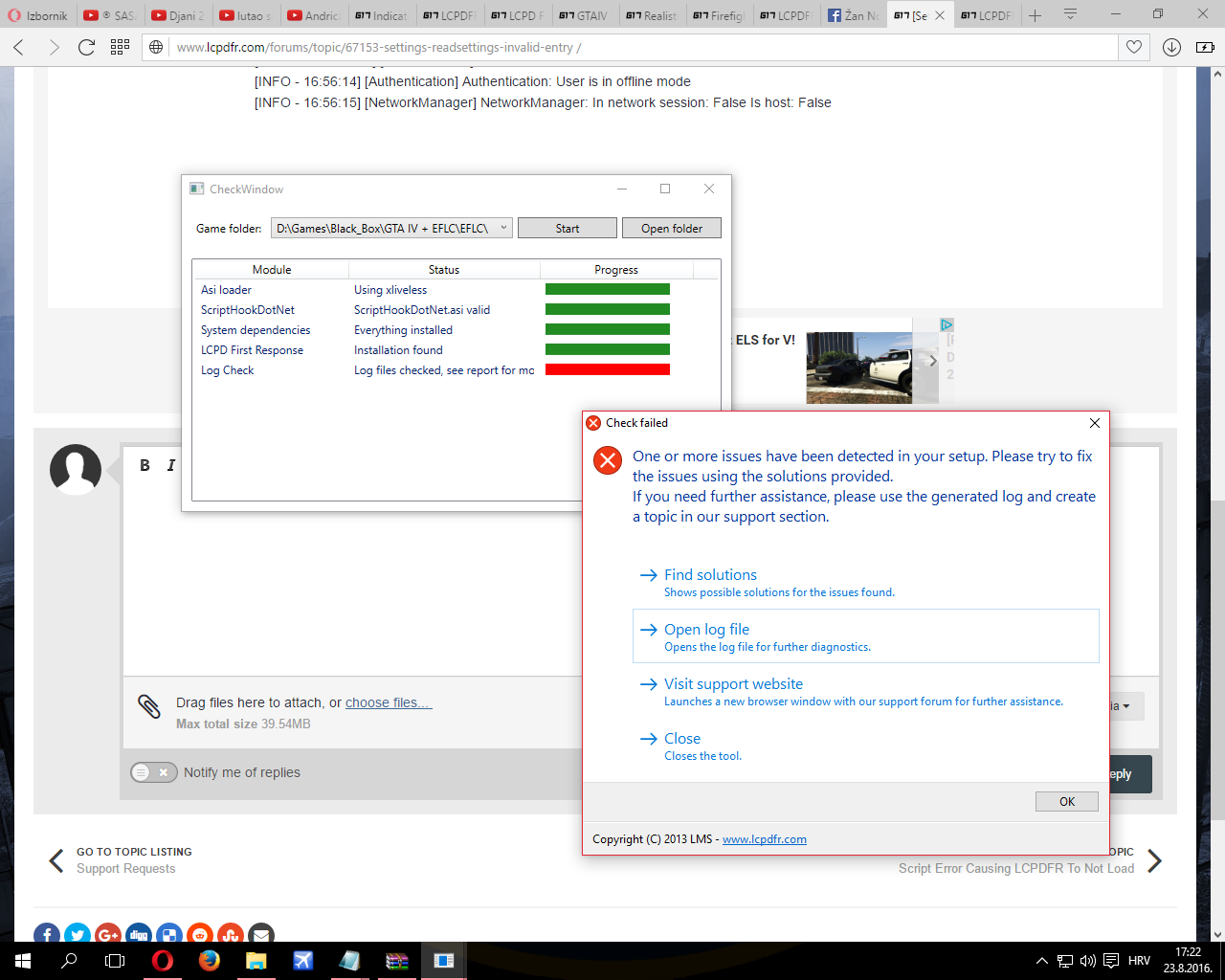Bookmark page with heart icon
Viewport: 1225px width, 980px height.
(1134, 47)
